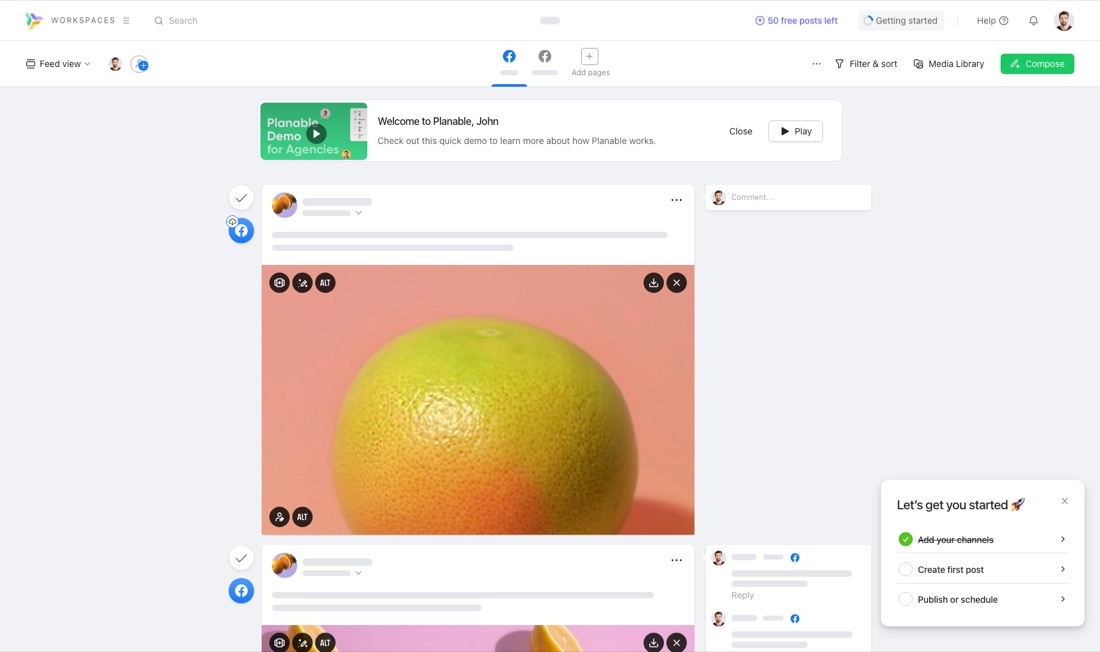Click the green Compose button
This screenshot has width=1100, height=652.
(x=1037, y=64)
